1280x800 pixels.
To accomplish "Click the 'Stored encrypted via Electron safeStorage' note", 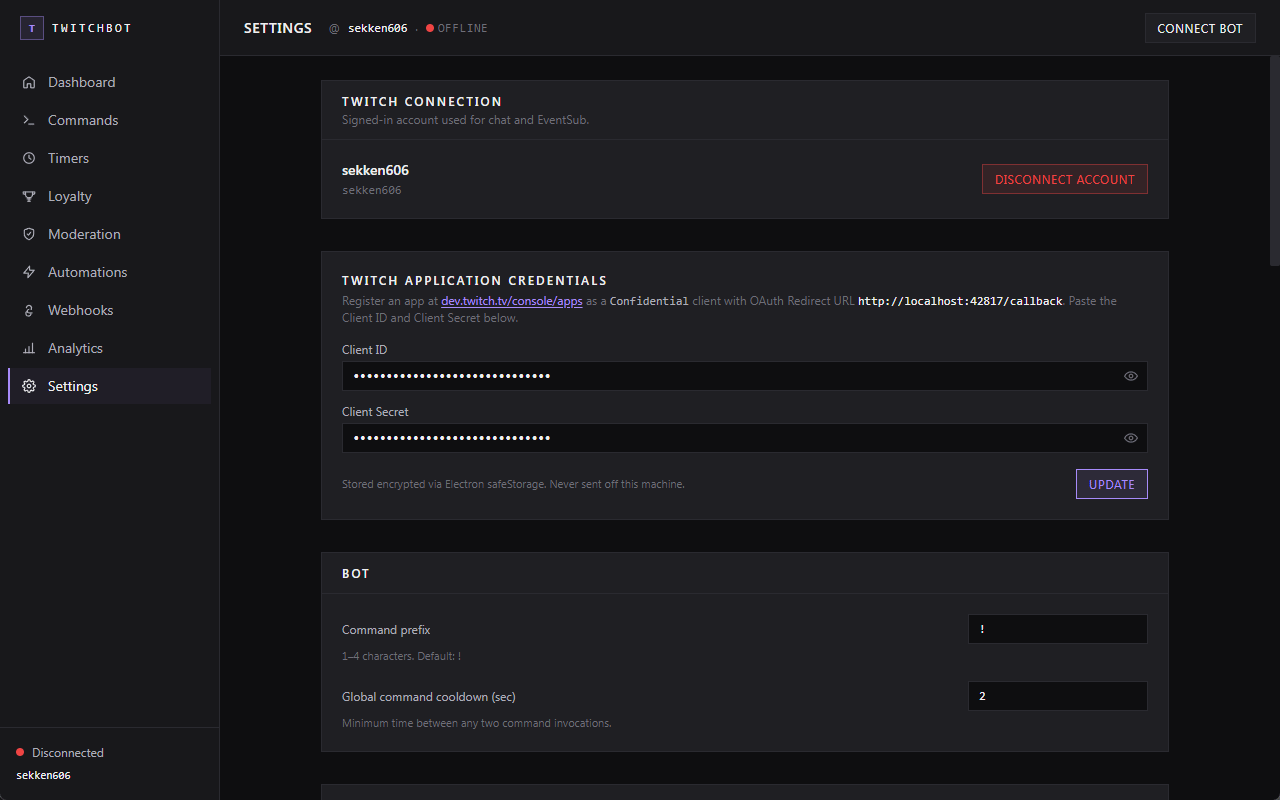I will tap(513, 484).
